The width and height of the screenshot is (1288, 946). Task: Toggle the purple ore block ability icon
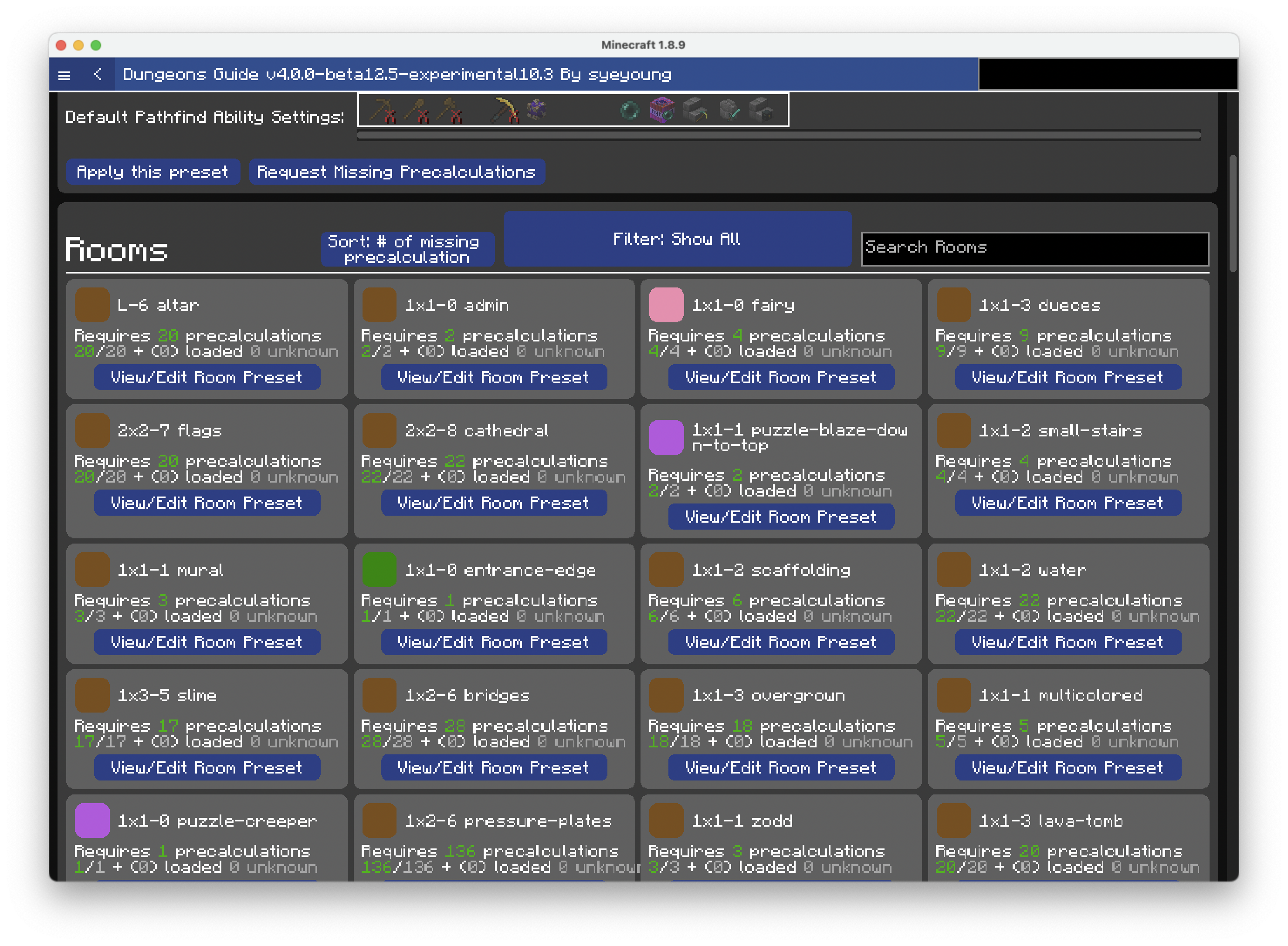coord(537,109)
